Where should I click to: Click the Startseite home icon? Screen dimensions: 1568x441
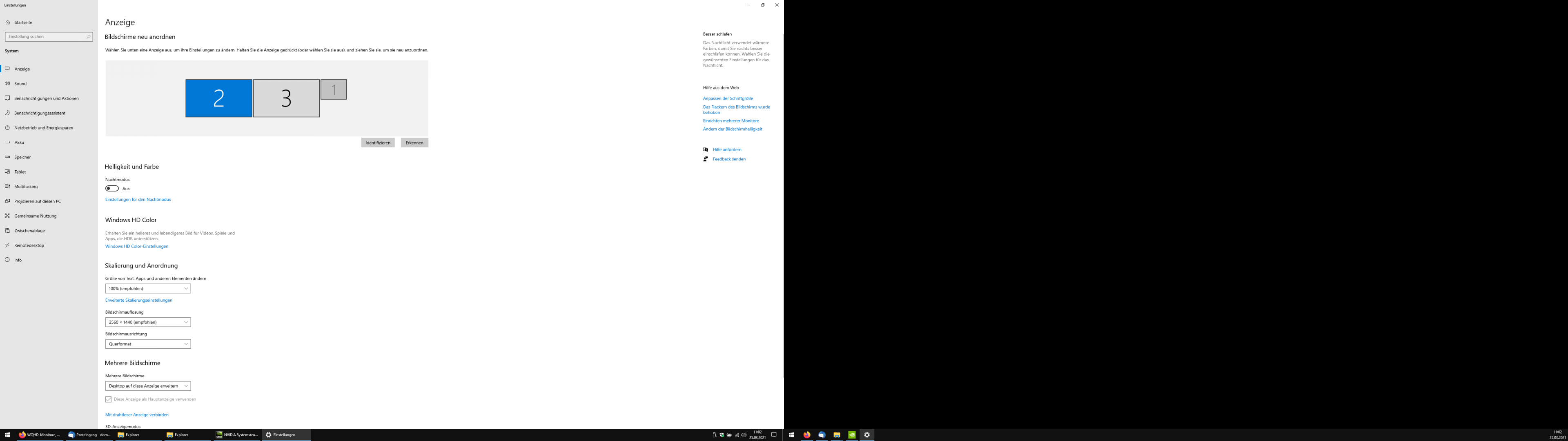point(8,22)
